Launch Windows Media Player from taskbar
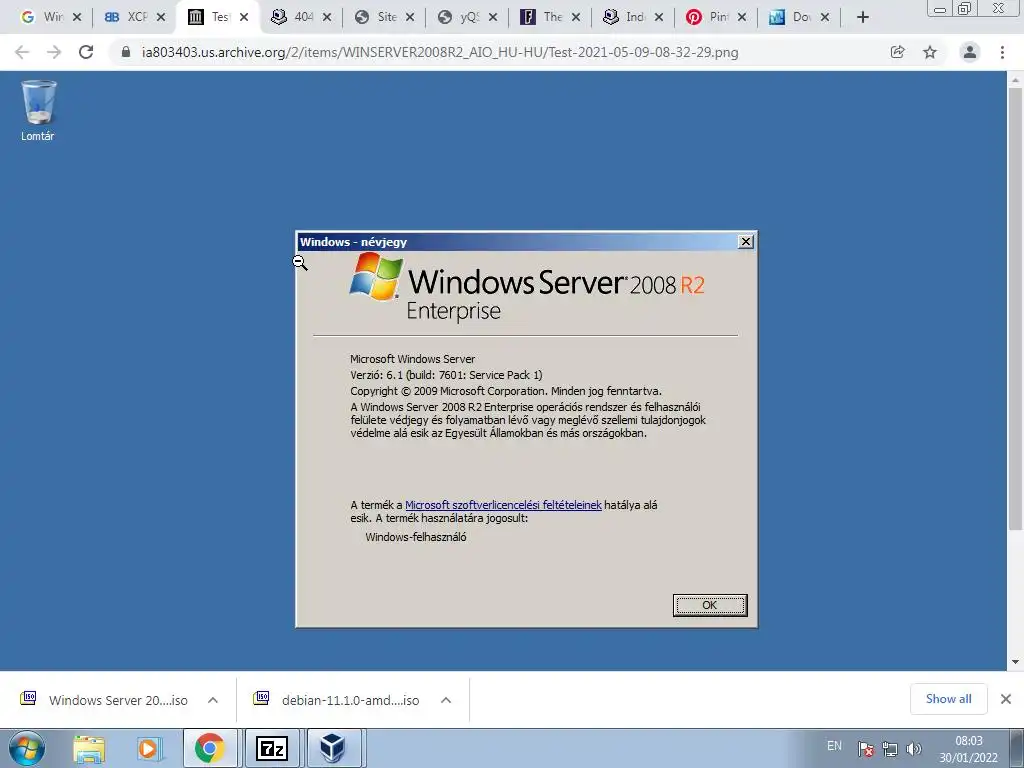 [x=148, y=748]
